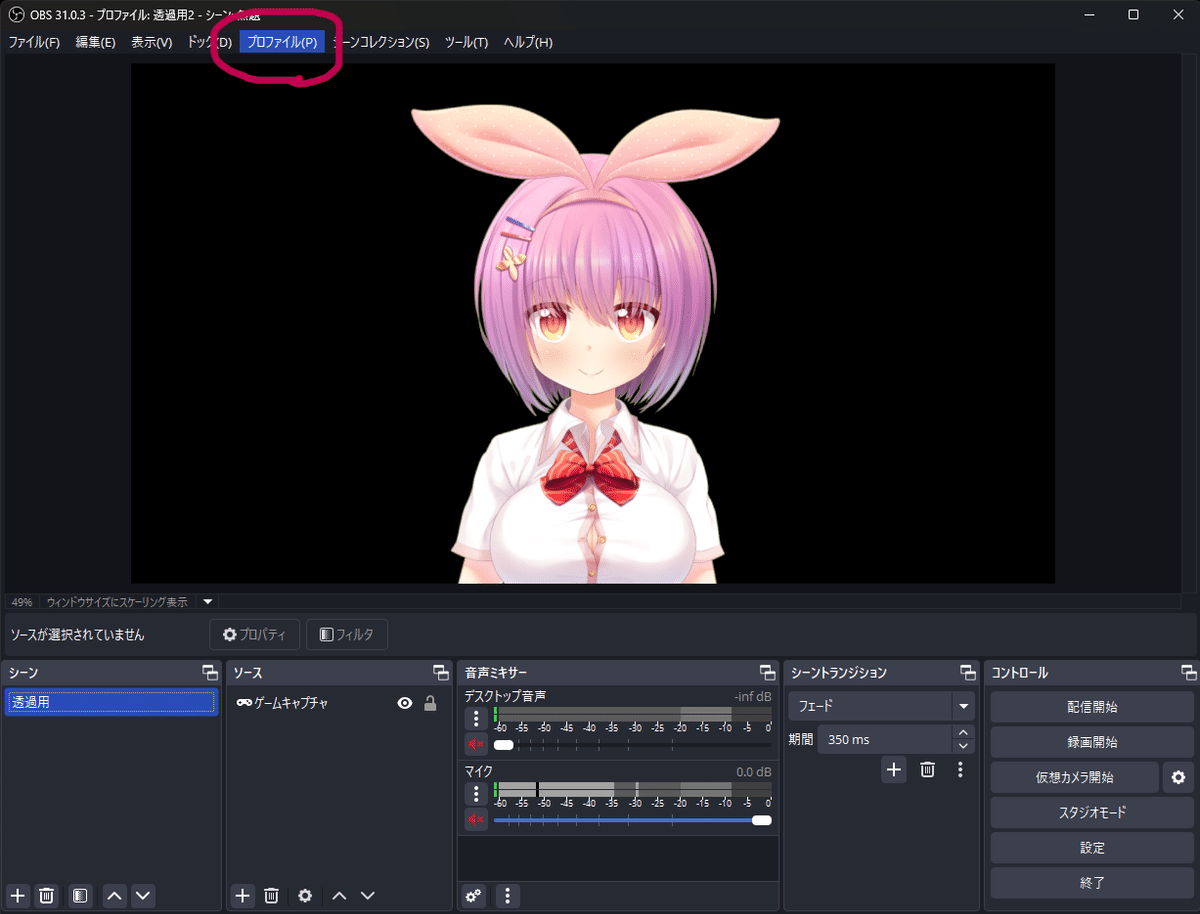This screenshot has width=1200, height=914.
Task: Hide the ゲームキャプチャ source
Action: [x=405, y=703]
